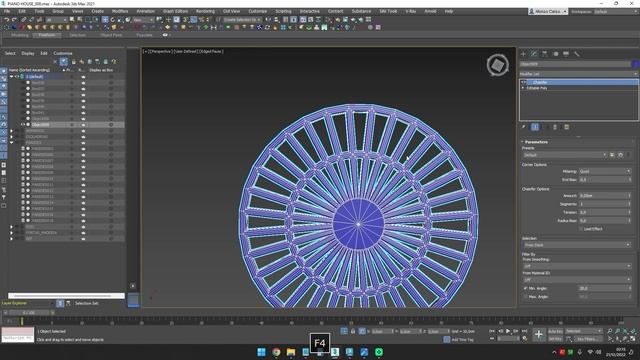The image size is (640, 360).
Task: Click Remove modifier from stack icon
Action: point(555,127)
